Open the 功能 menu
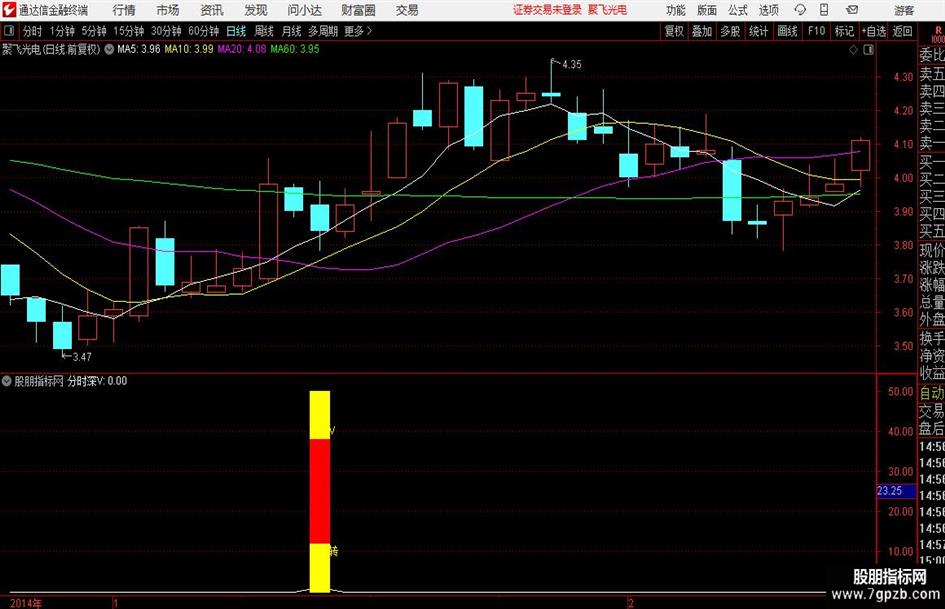The height and width of the screenshot is (609, 945). [x=676, y=10]
